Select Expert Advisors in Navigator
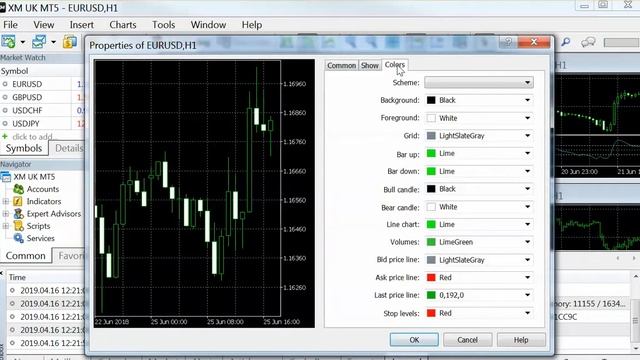The width and height of the screenshot is (640, 360). (53, 213)
